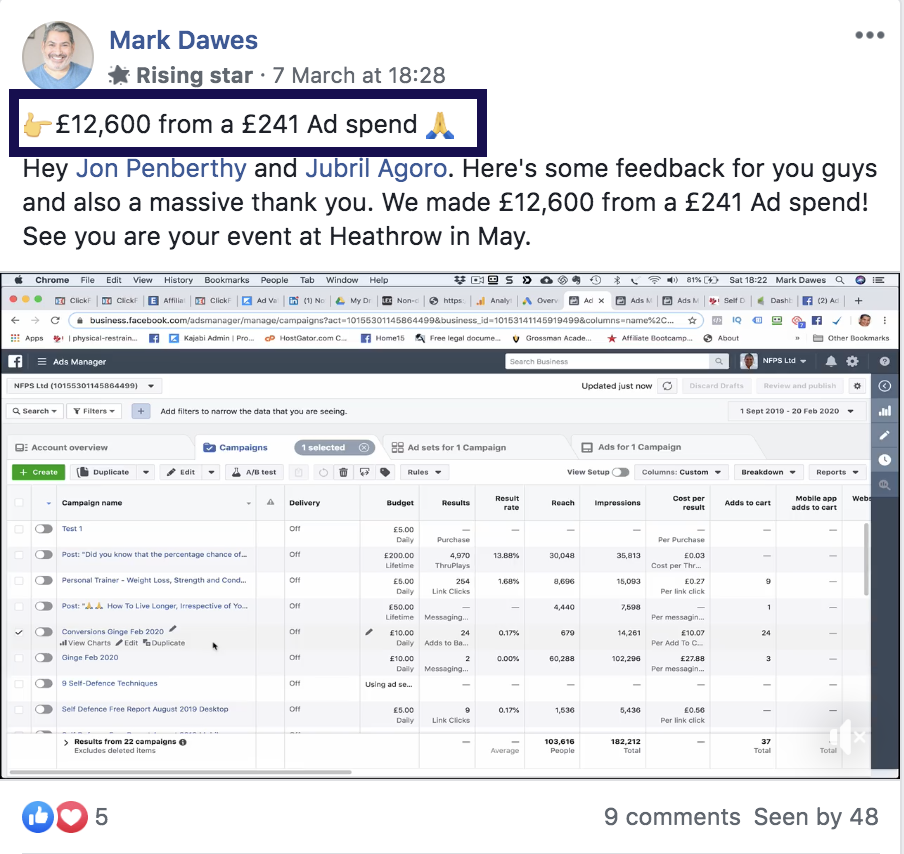Open Jubril Agoro's profile link
The width and height of the screenshot is (904, 854).
pos(376,168)
